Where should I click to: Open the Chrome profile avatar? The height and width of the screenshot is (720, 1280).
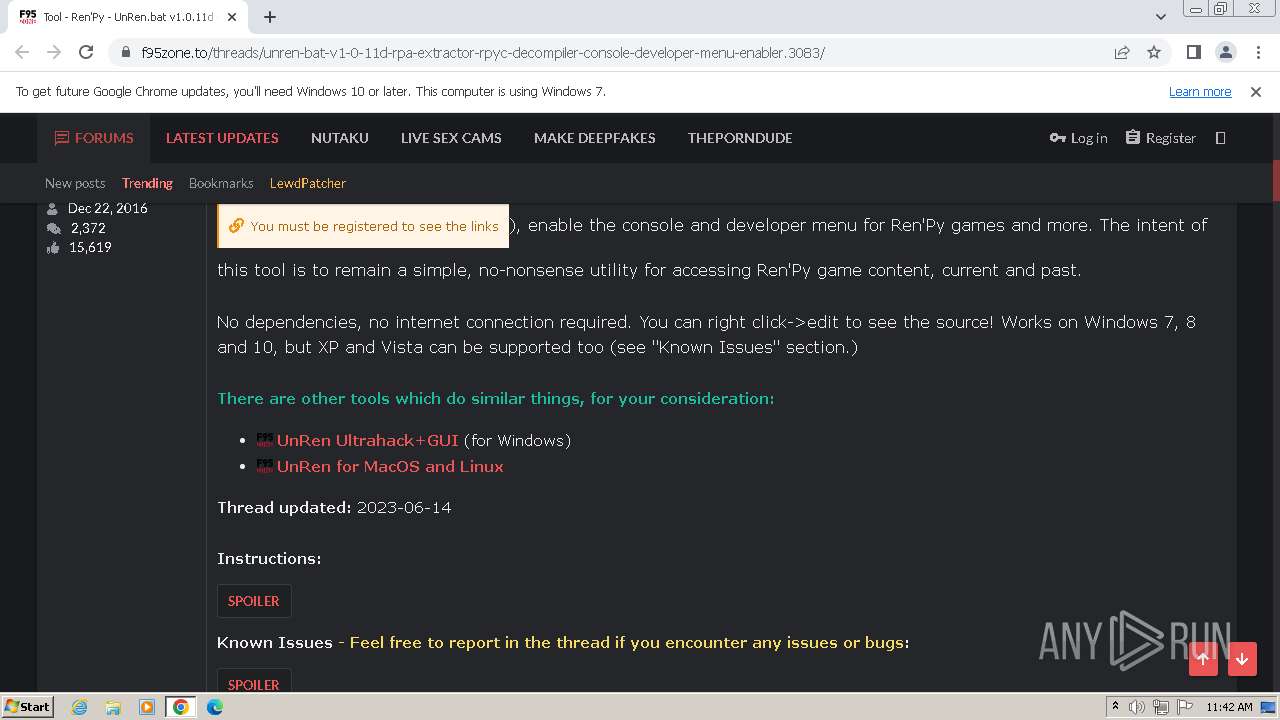(x=1225, y=52)
